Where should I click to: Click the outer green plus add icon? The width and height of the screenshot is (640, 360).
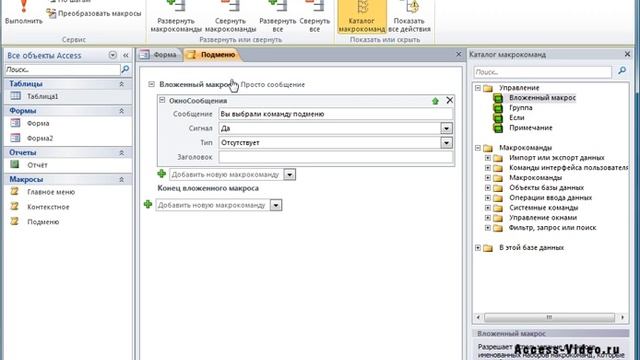(x=148, y=204)
